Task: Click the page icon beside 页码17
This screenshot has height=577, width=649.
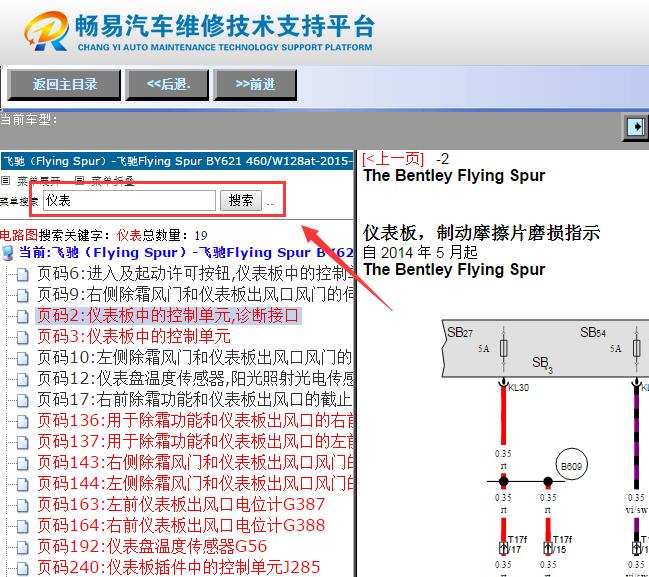Action: [22, 400]
